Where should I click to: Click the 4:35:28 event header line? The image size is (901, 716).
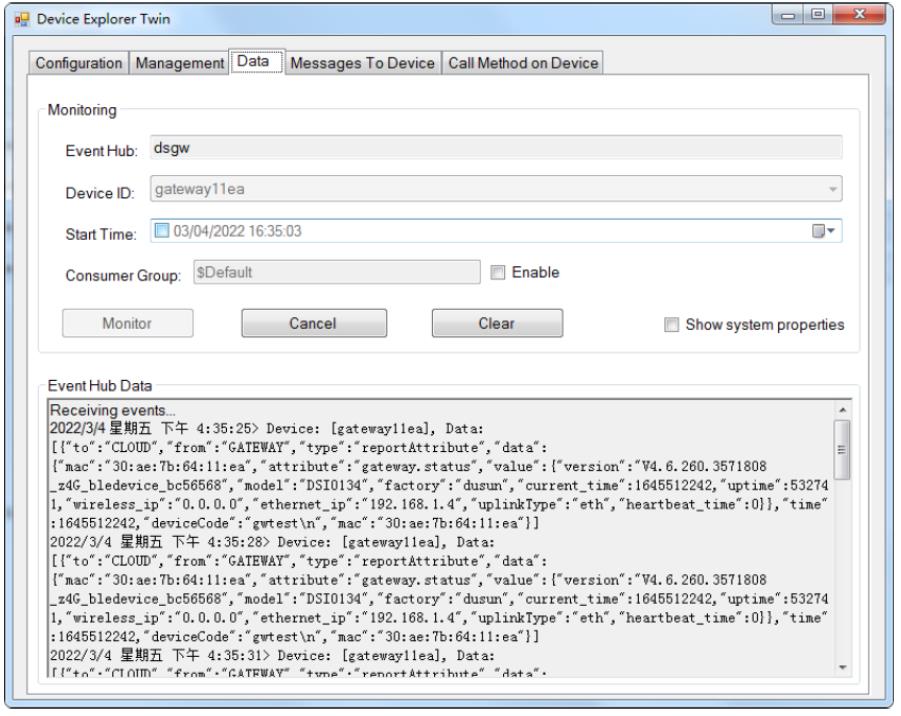pos(272,542)
